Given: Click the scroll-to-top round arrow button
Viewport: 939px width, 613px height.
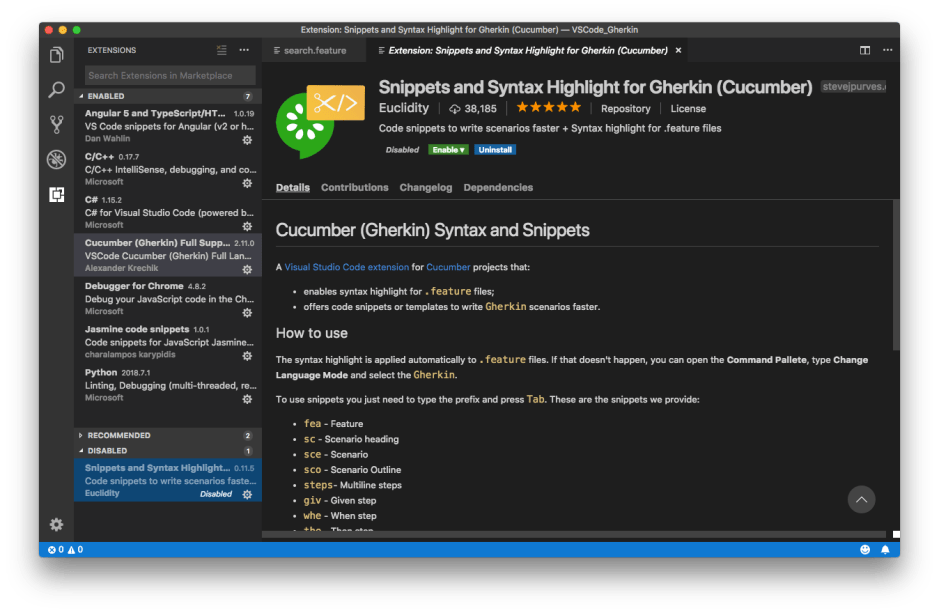Looking at the screenshot, I should [861, 499].
